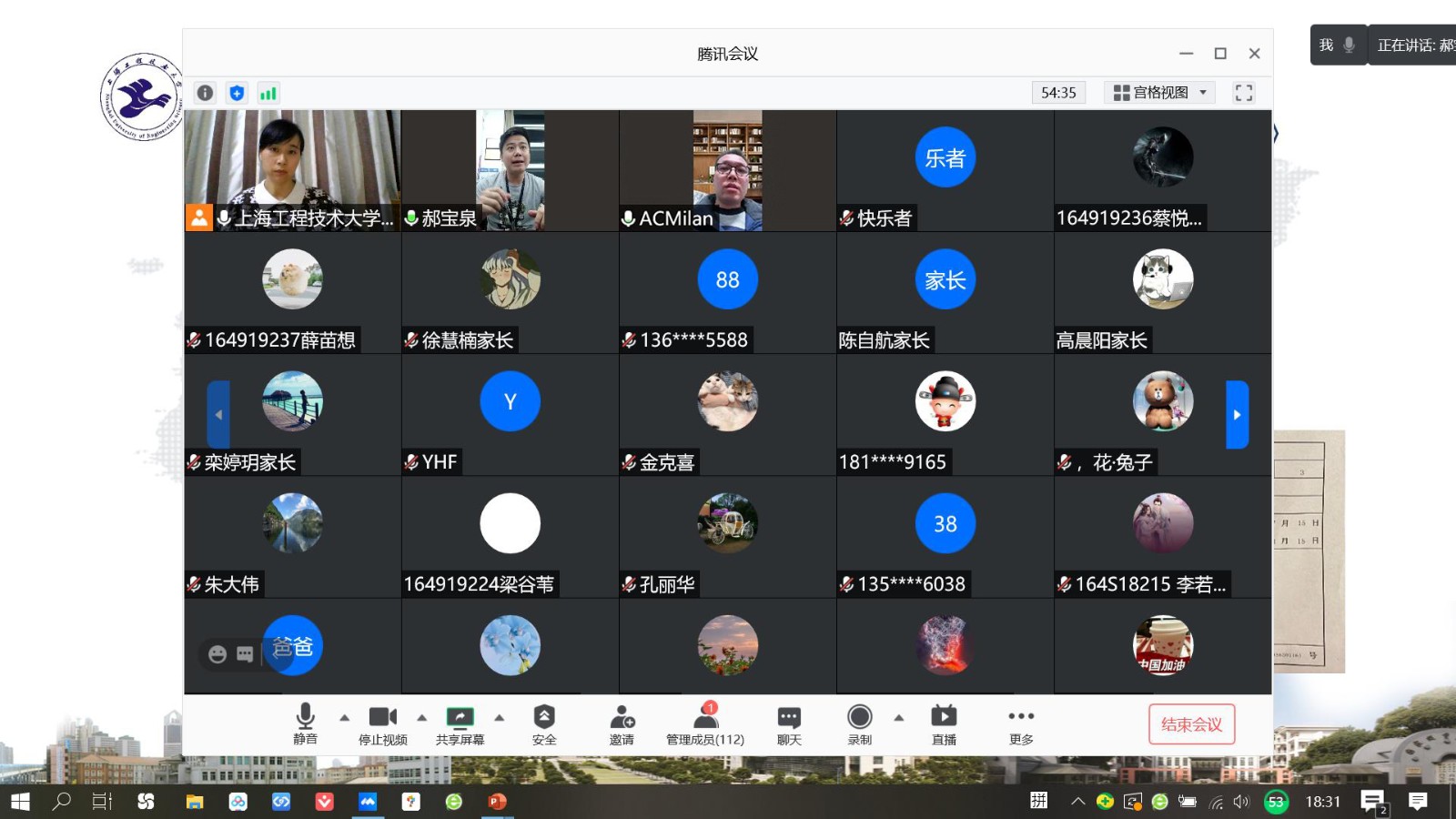The width and height of the screenshot is (1456, 819).
Task: Click the green 53 tray badge
Action: 1276,801
